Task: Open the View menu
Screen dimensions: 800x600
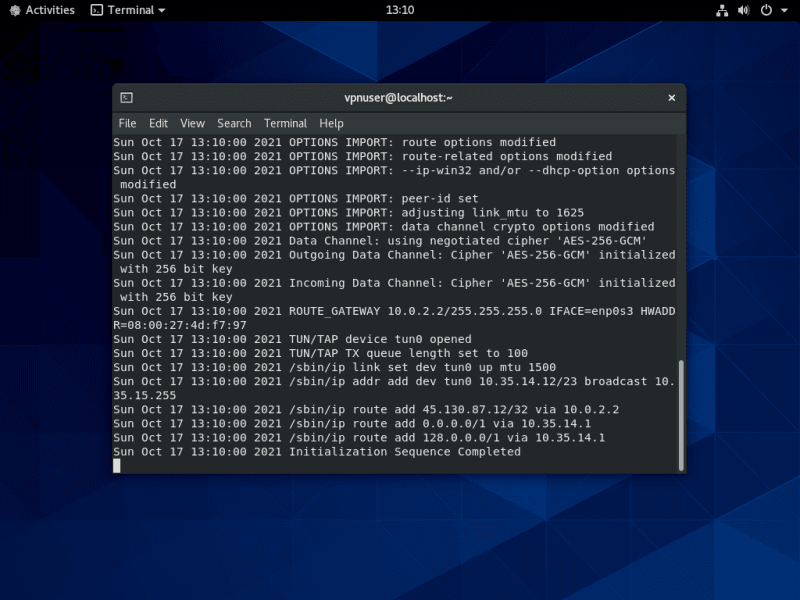Action: click(192, 123)
